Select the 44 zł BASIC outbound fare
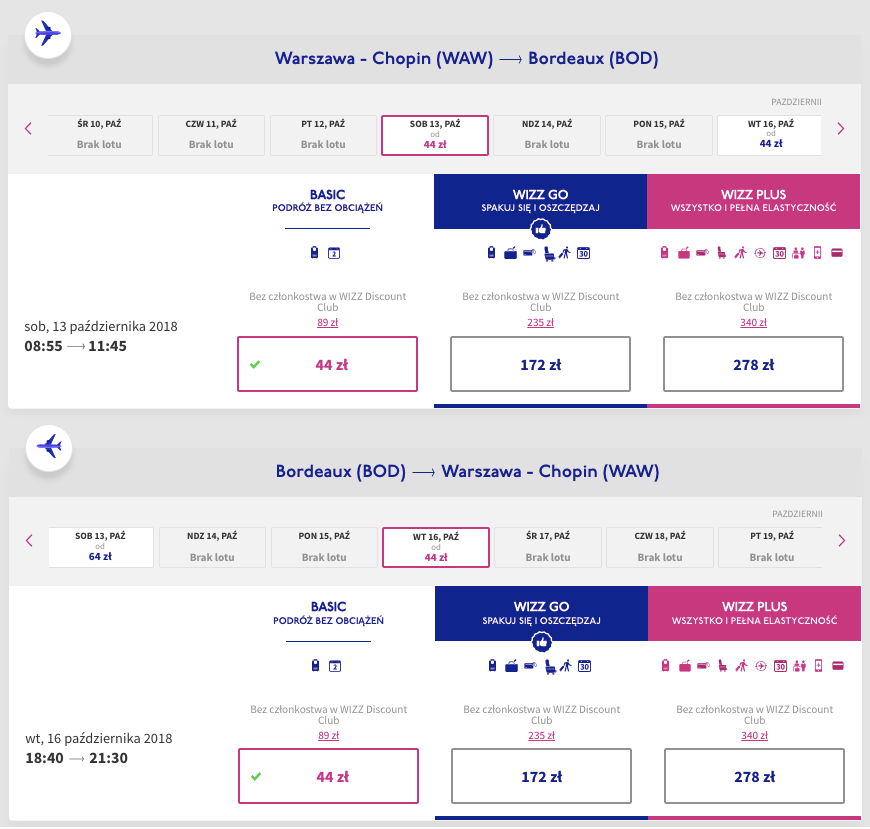This screenshot has height=829, width=870. 327,364
